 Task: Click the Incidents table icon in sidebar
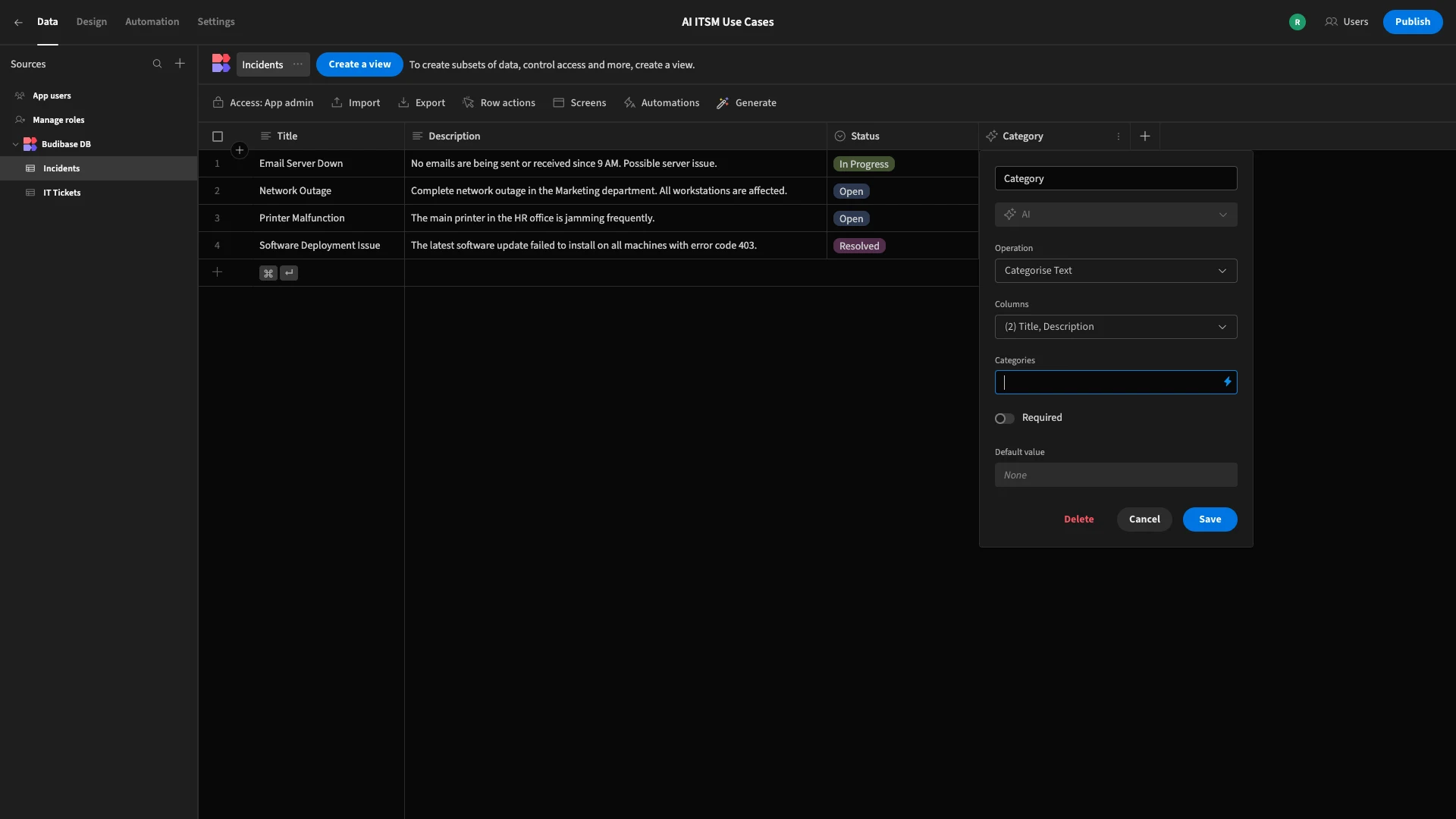coord(30,168)
